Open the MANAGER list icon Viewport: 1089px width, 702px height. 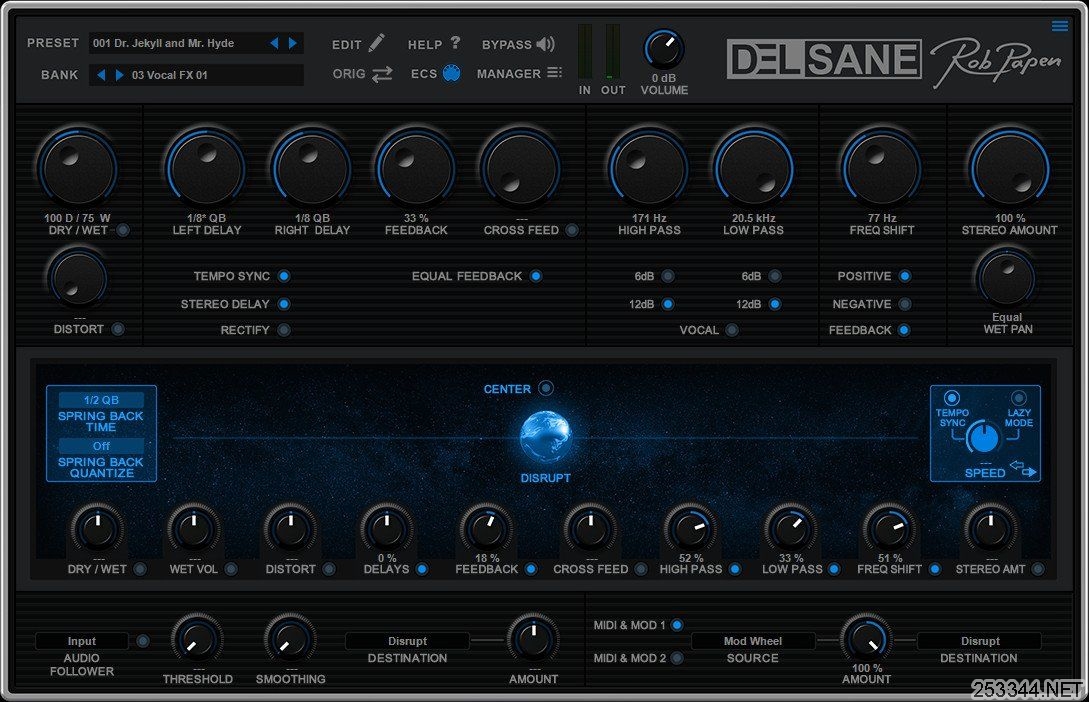pyautogui.click(x=554, y=72)
